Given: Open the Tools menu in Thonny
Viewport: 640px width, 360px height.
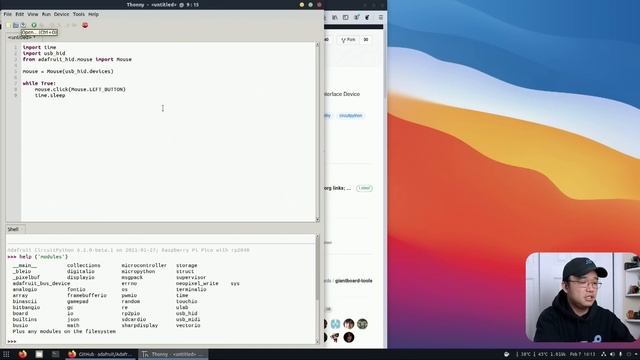Looking at the screenshot, I should point(79,14).
